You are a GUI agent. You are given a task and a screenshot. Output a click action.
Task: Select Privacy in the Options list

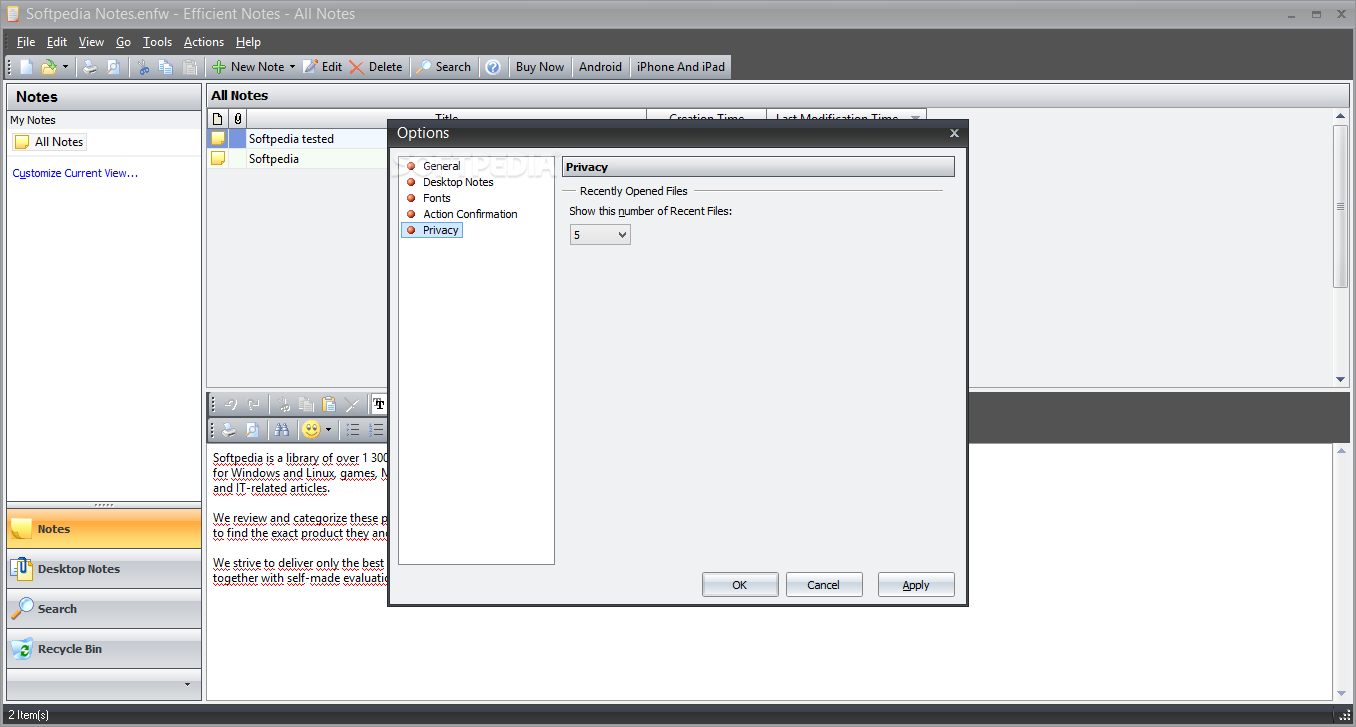[431, 230]
